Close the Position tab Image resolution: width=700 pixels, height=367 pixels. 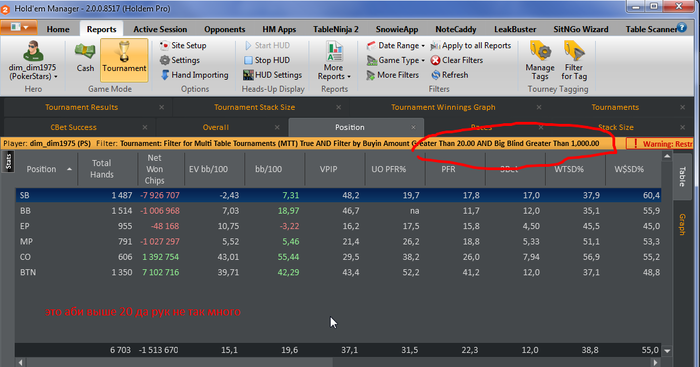pyautogui.click(x=413, y=127)
